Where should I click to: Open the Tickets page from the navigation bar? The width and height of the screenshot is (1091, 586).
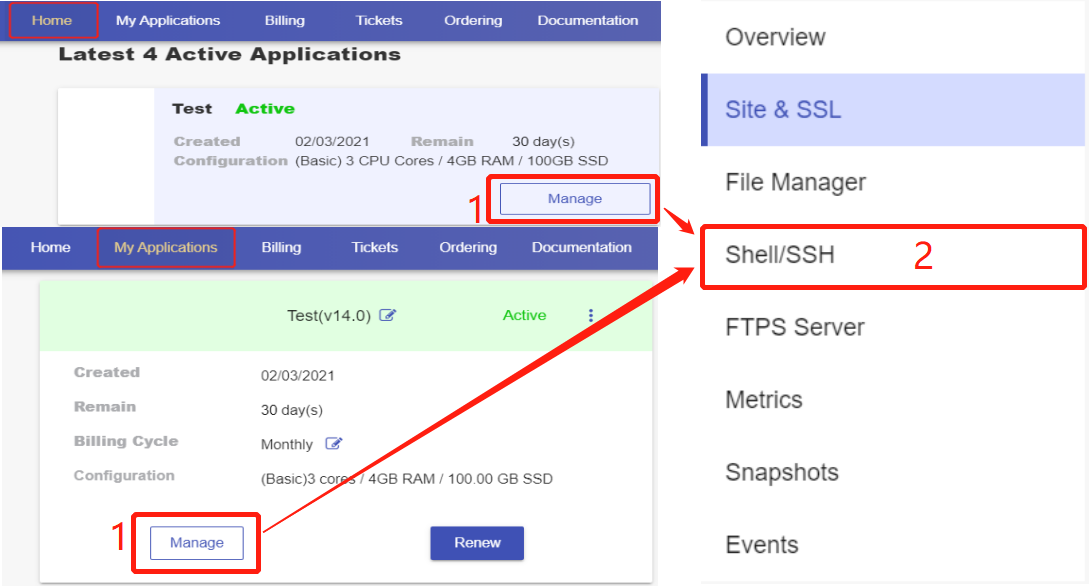[x=378, y=19]
